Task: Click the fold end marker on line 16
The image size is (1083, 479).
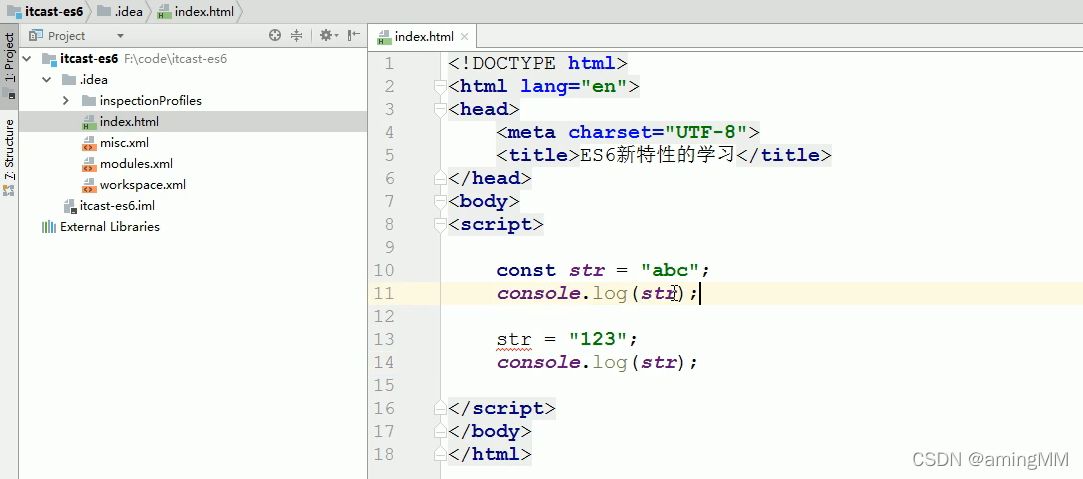Action: pos(439,408)
